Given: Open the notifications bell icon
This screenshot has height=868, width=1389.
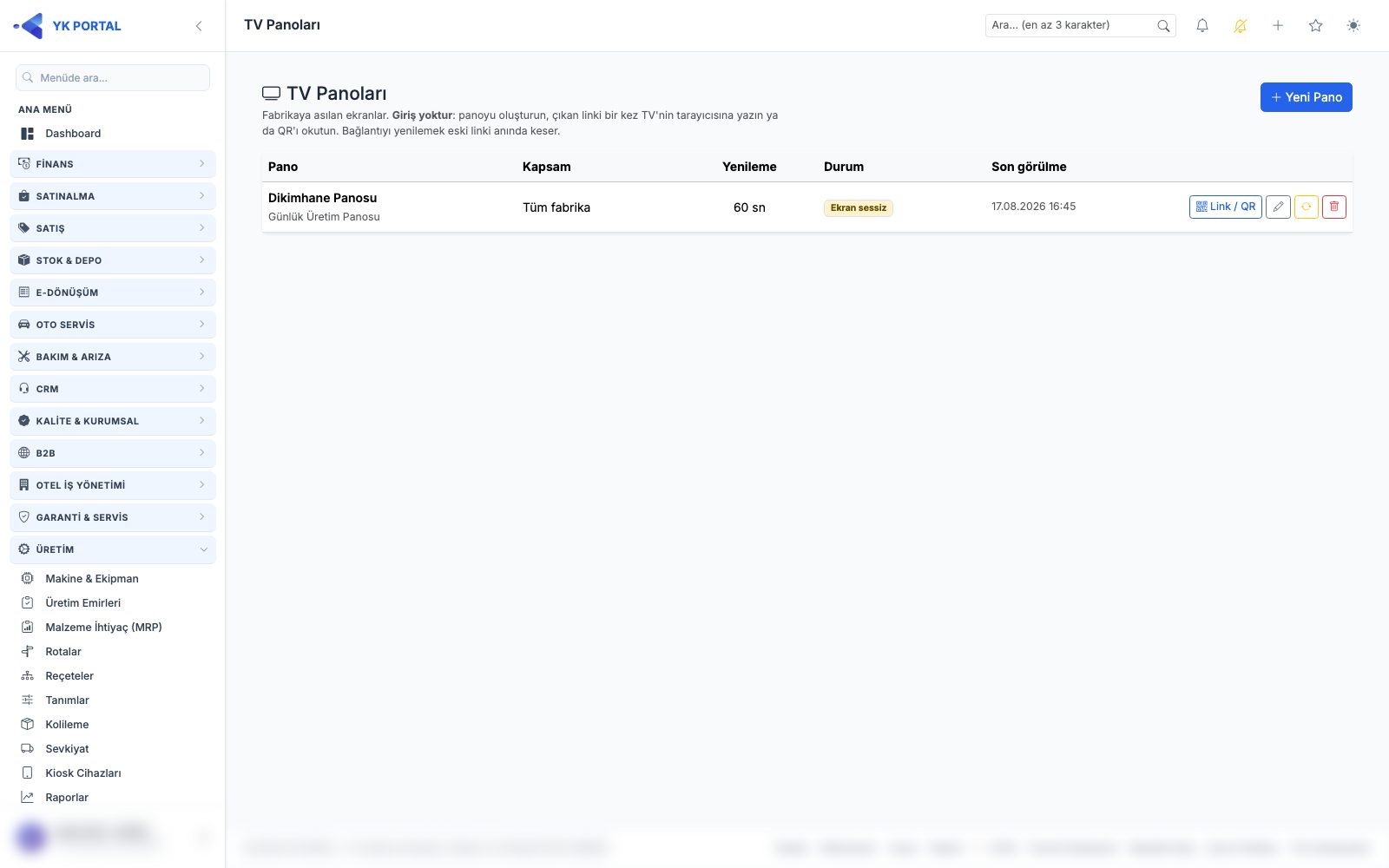Looking at the screenshot, I should (1202, 26).
